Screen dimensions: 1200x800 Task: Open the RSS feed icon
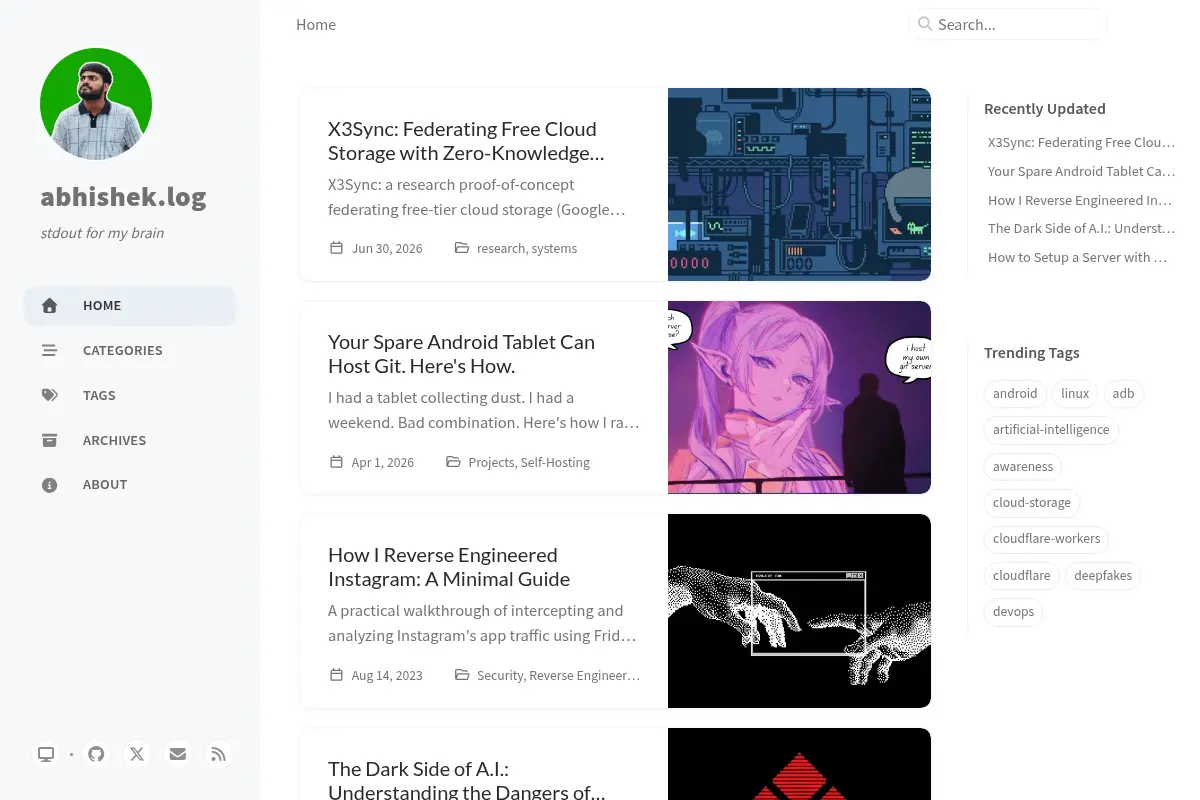click(219, 754)
